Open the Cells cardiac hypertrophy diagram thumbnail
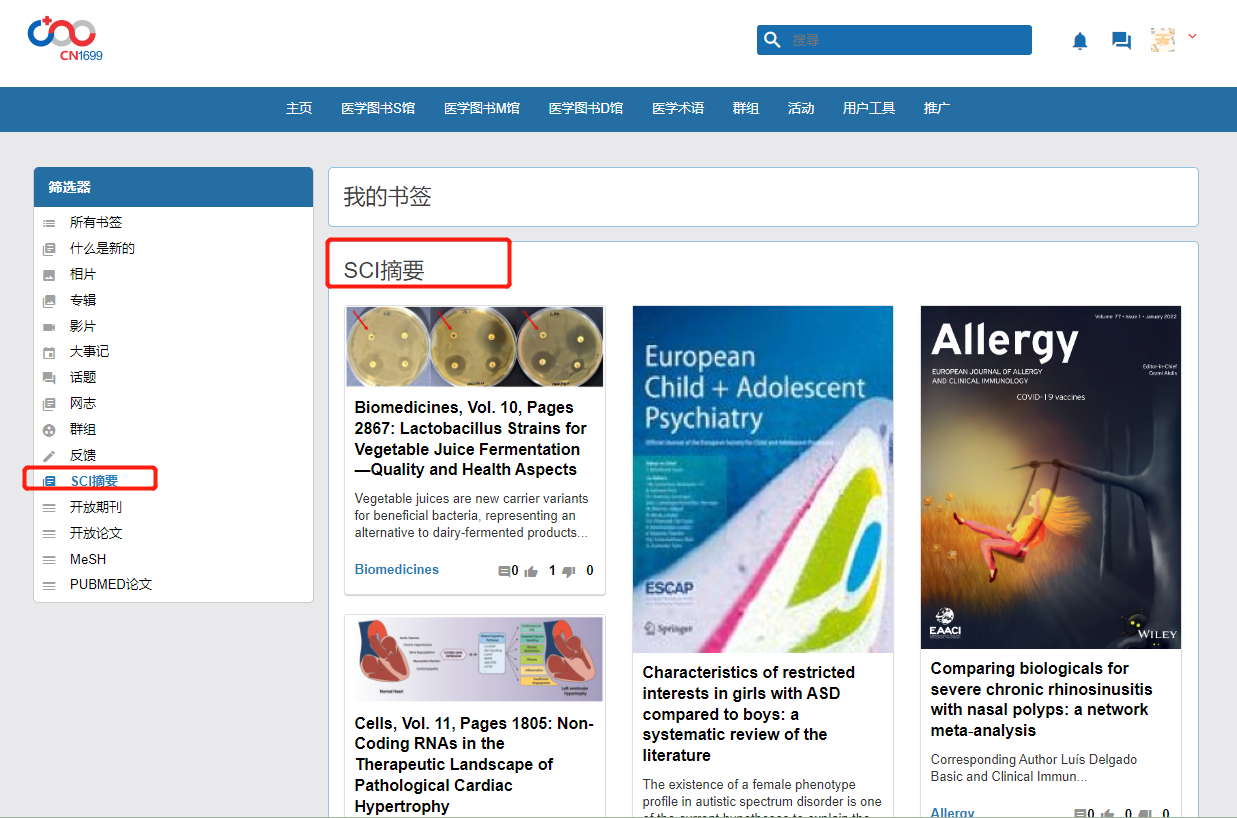This screenshot has height=818, width=1237. coord(475,659)
